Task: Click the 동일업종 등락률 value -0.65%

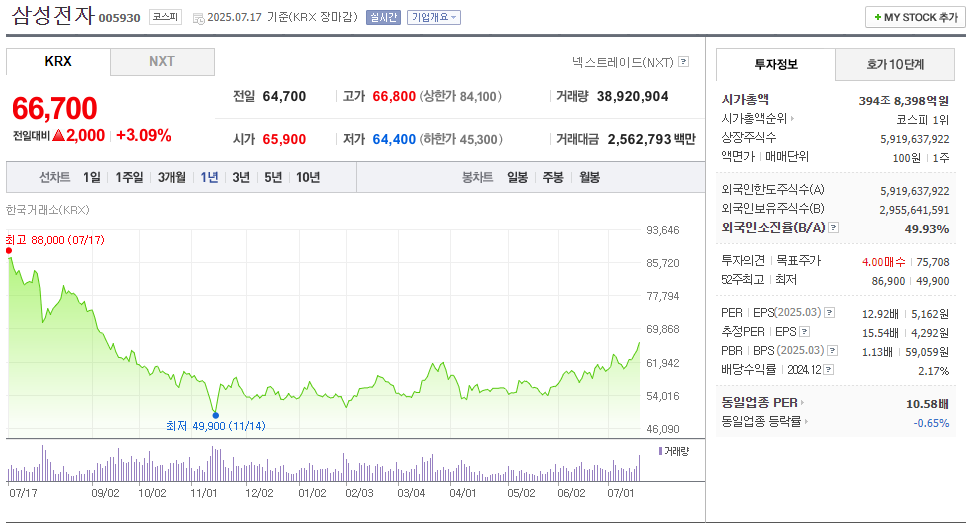Action: tap(931, 423)
